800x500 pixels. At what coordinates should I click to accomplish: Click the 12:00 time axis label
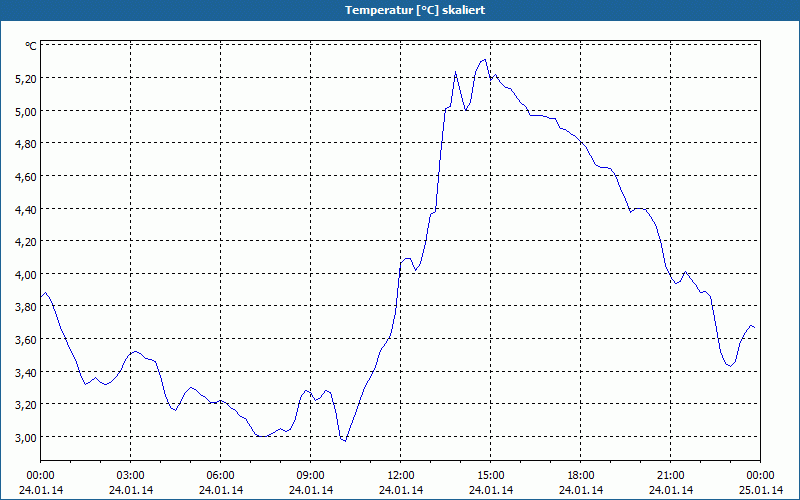[401, 476]
